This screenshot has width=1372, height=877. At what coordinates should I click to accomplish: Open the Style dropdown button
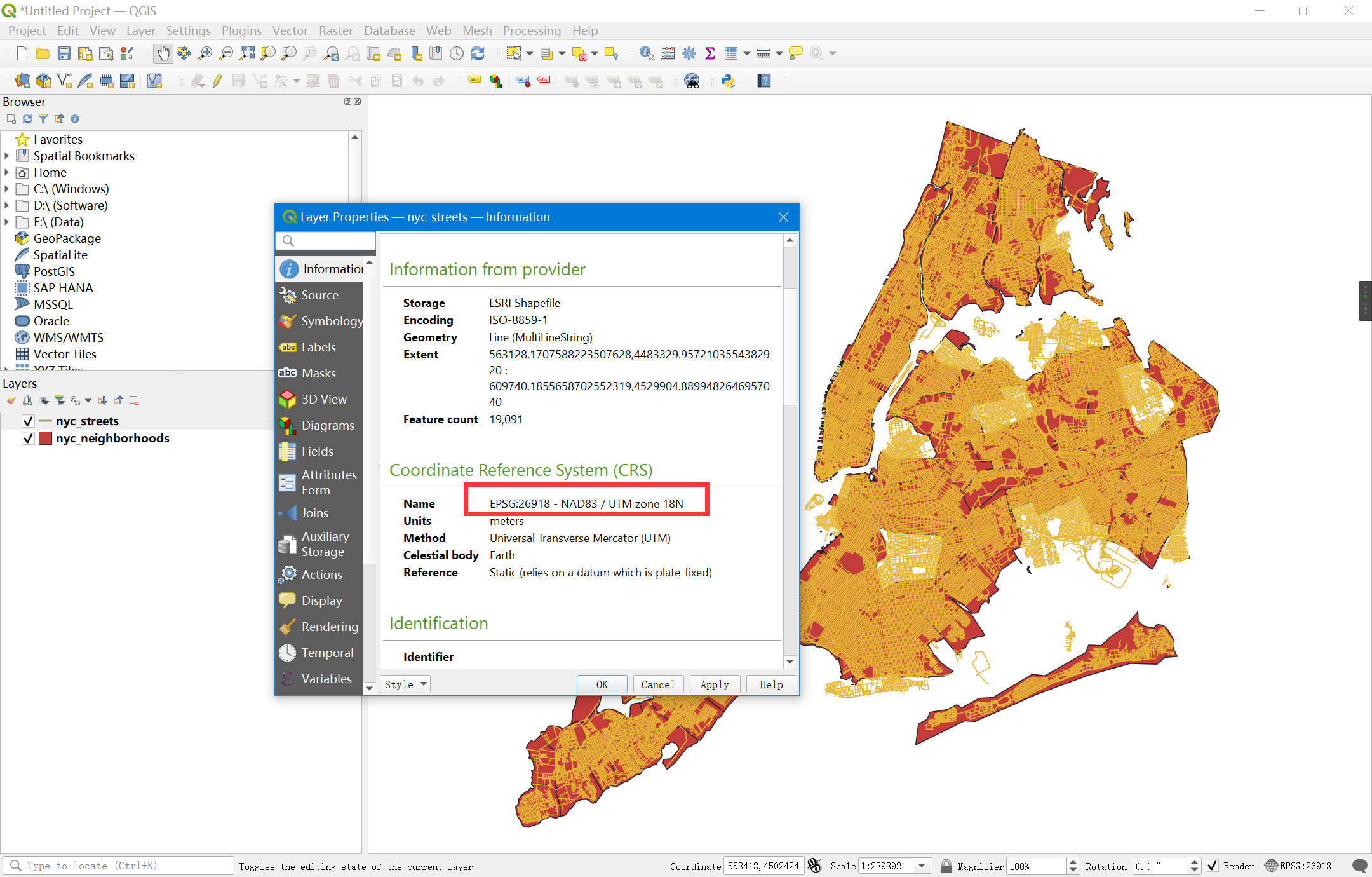405,684
